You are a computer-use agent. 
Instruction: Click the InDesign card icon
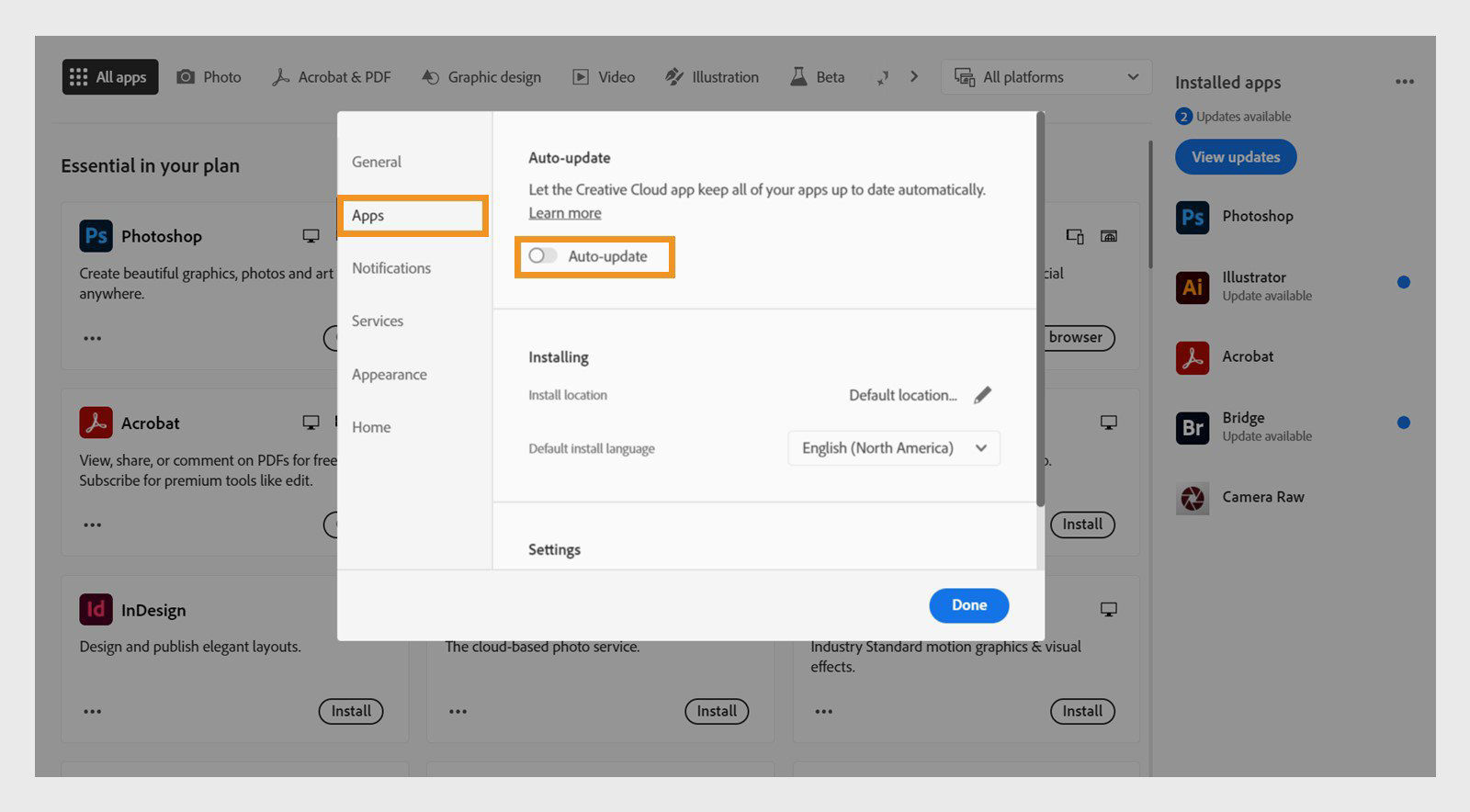(96, 610)
